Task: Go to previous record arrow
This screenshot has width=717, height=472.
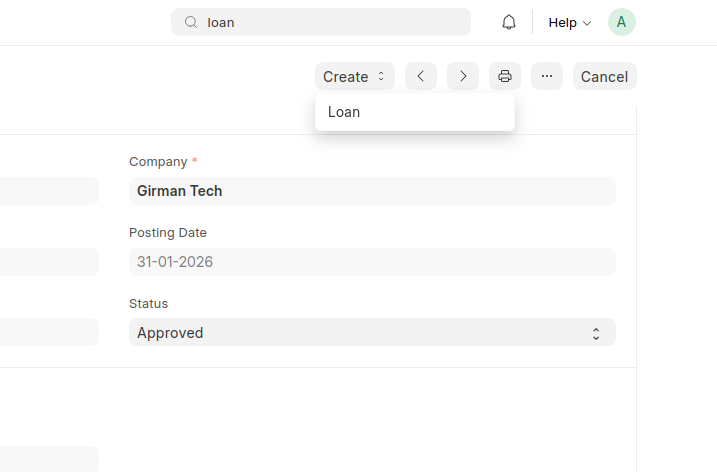Action: pyautogui.click(x=421, y=76)
